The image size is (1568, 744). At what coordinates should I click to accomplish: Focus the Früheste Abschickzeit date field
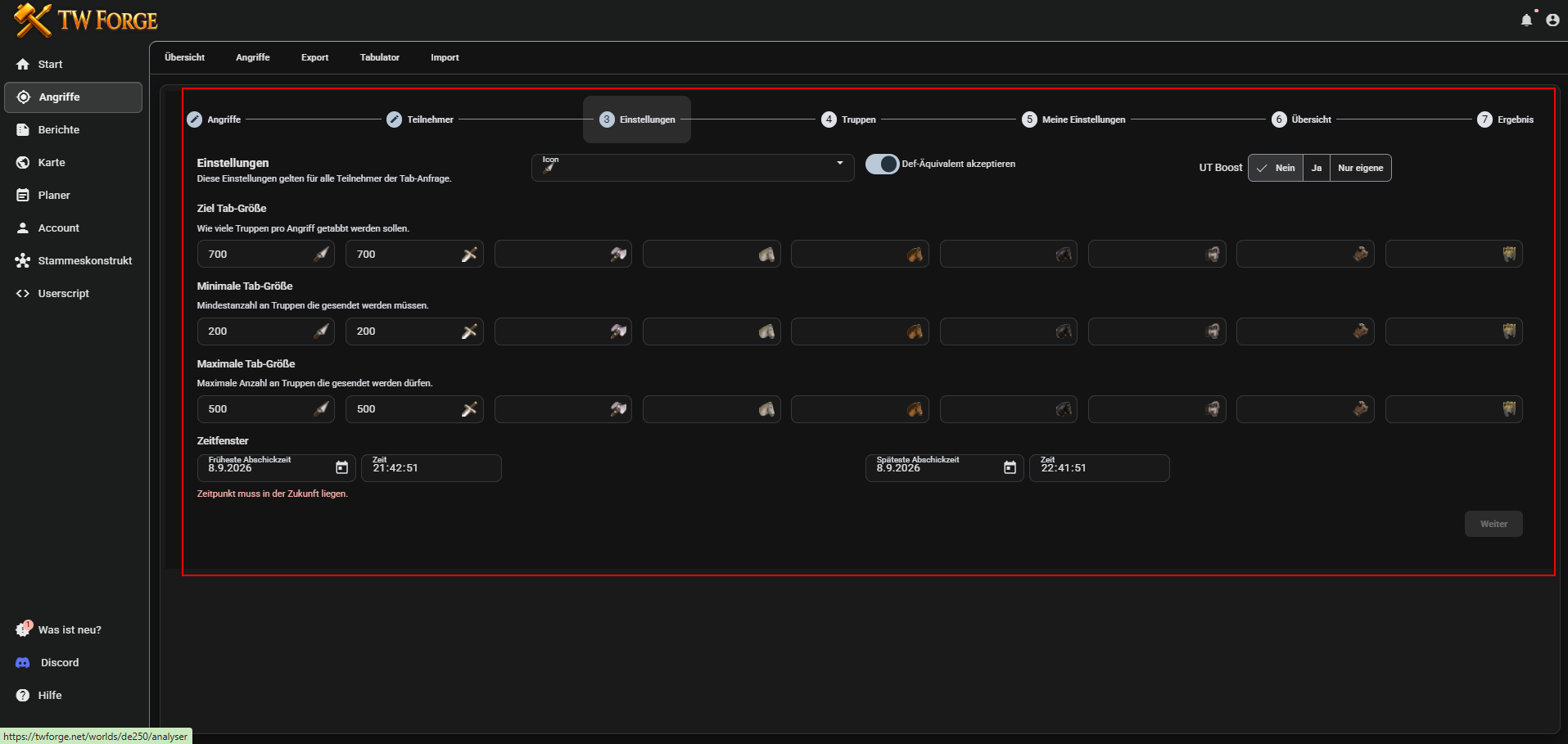coord(277,468)
